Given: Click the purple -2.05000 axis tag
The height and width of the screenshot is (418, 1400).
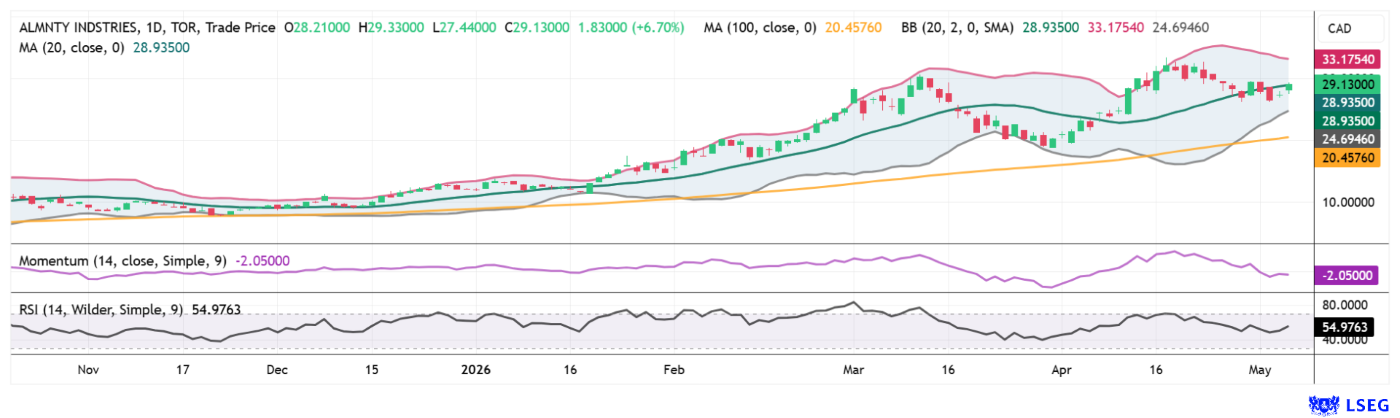Looking at the screenshot, I should click(1347, 275).
